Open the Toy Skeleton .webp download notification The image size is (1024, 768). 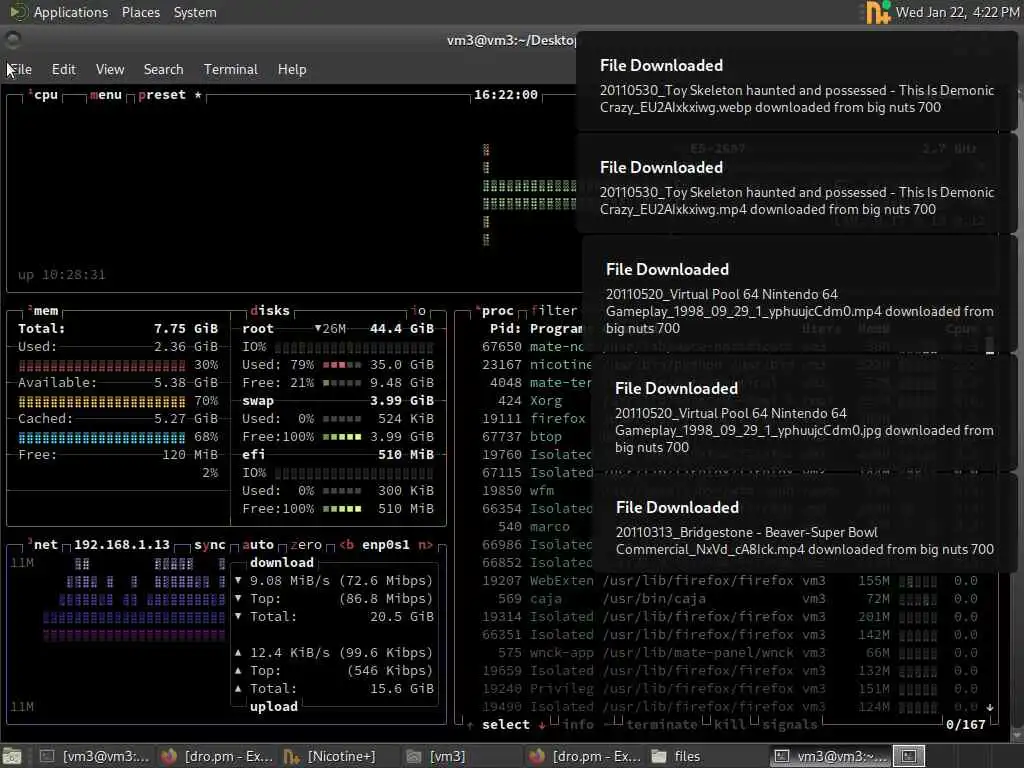[x=797, y=82]
